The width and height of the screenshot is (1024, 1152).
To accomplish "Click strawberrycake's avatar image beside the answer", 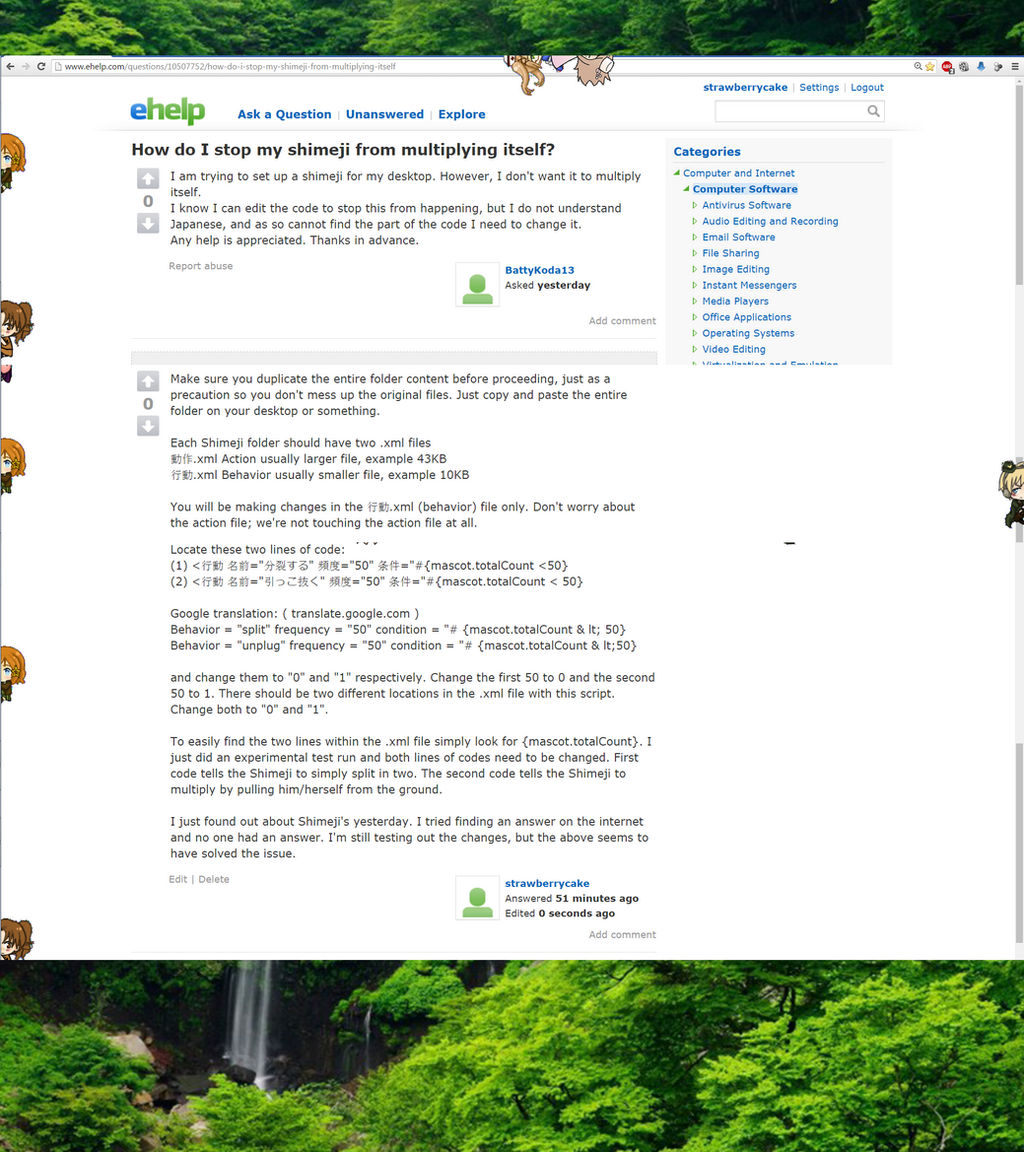I will point(477,898).
